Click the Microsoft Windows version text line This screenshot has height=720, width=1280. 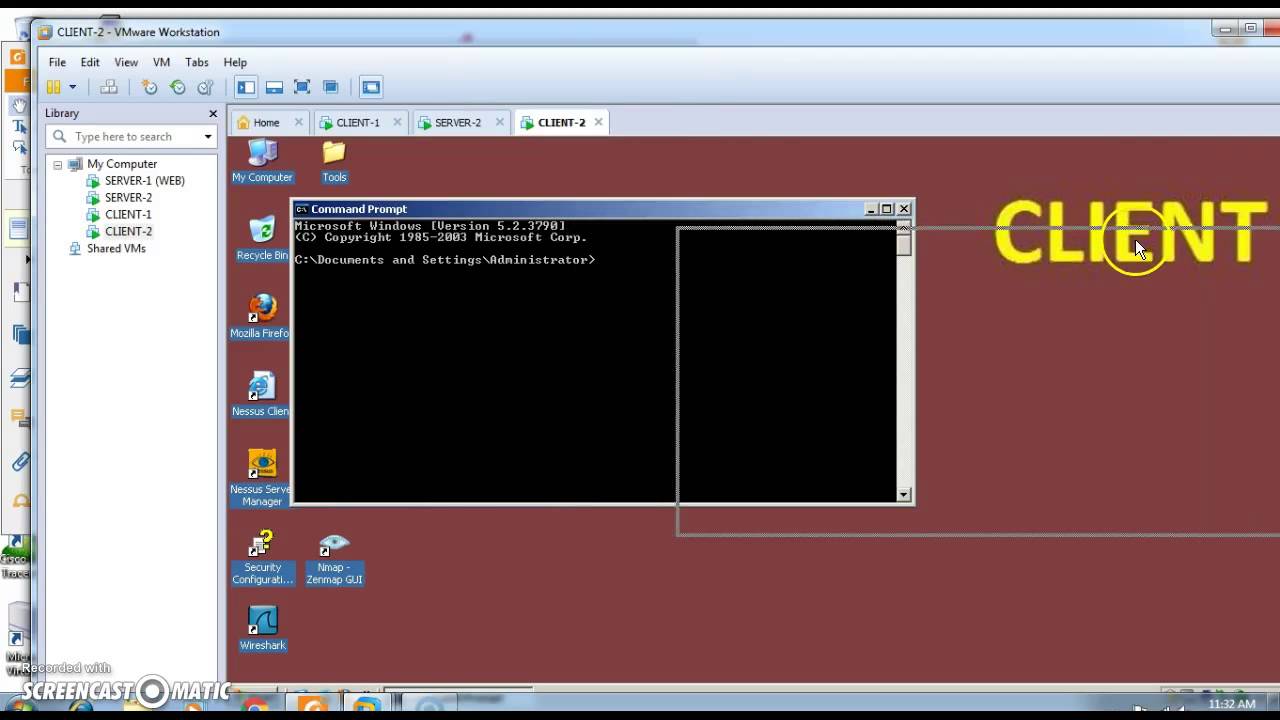click(x=430, y=226)
